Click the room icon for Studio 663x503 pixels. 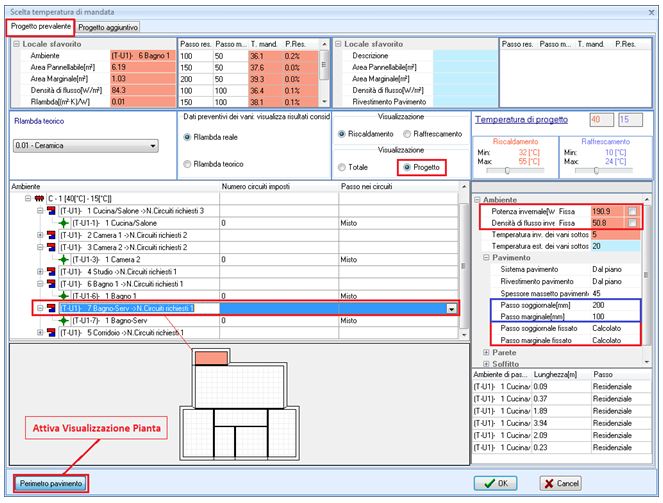[49, 271]
